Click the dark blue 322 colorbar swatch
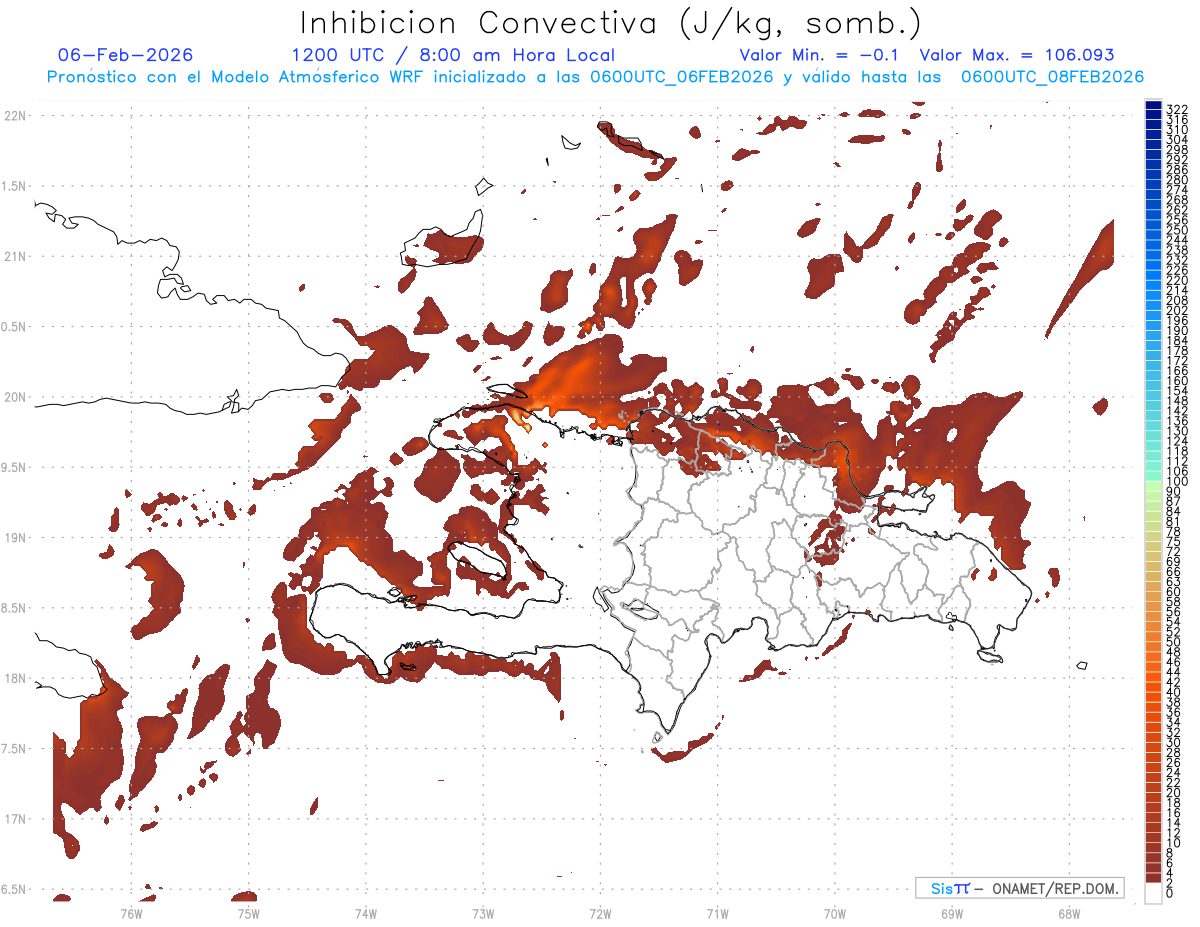 (1153, 106)
